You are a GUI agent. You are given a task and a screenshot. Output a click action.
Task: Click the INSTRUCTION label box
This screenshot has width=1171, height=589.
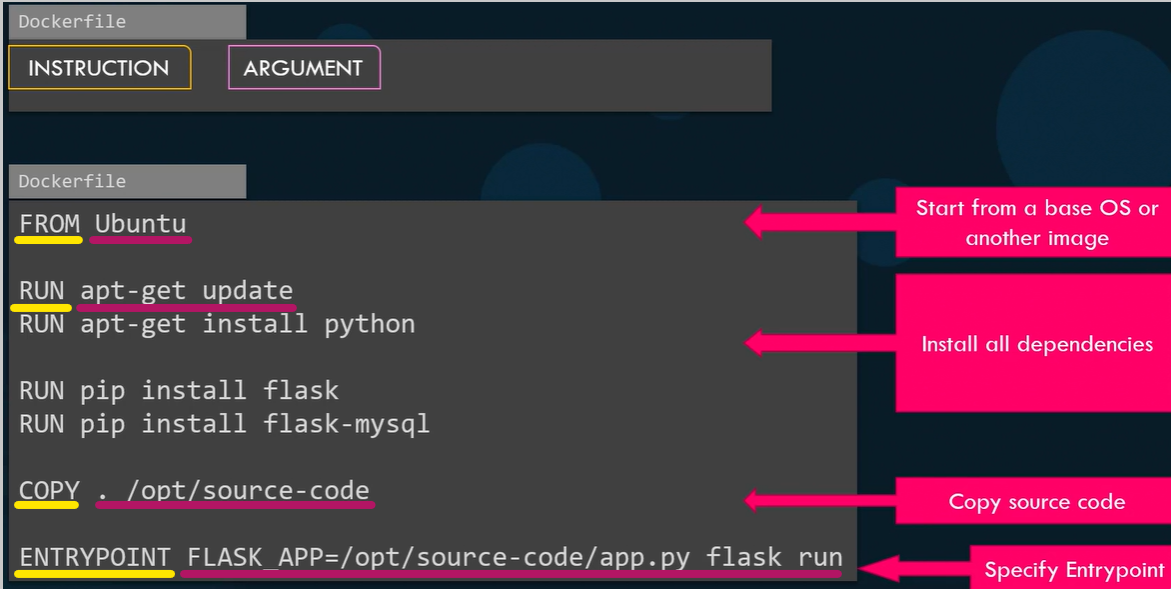point(99,67)
